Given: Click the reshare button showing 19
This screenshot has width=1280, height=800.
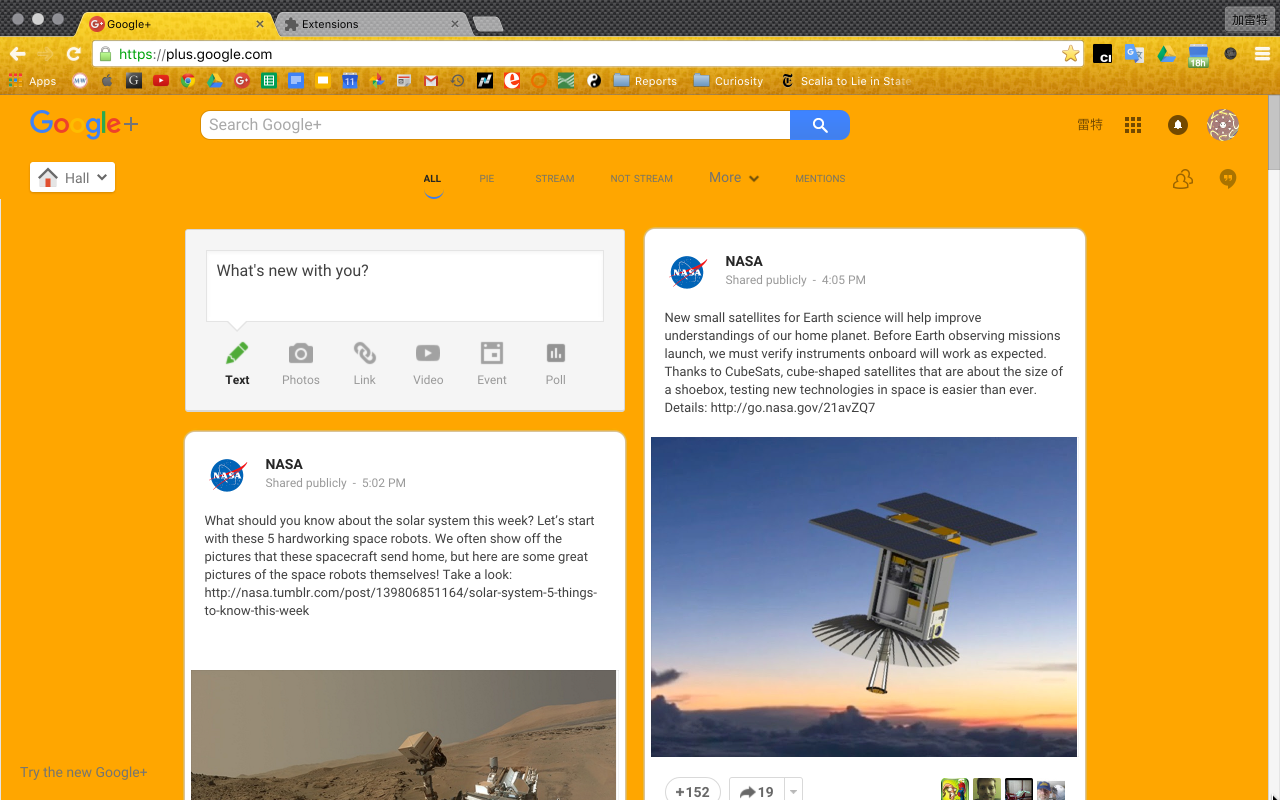Looking at the screenshot, I should pos(757,791).
